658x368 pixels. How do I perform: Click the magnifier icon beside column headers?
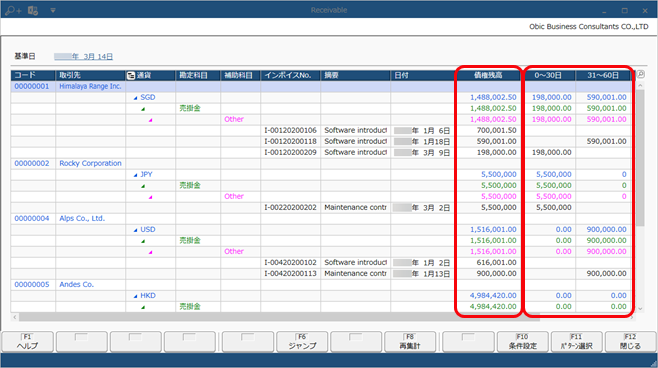click(640, 75)
